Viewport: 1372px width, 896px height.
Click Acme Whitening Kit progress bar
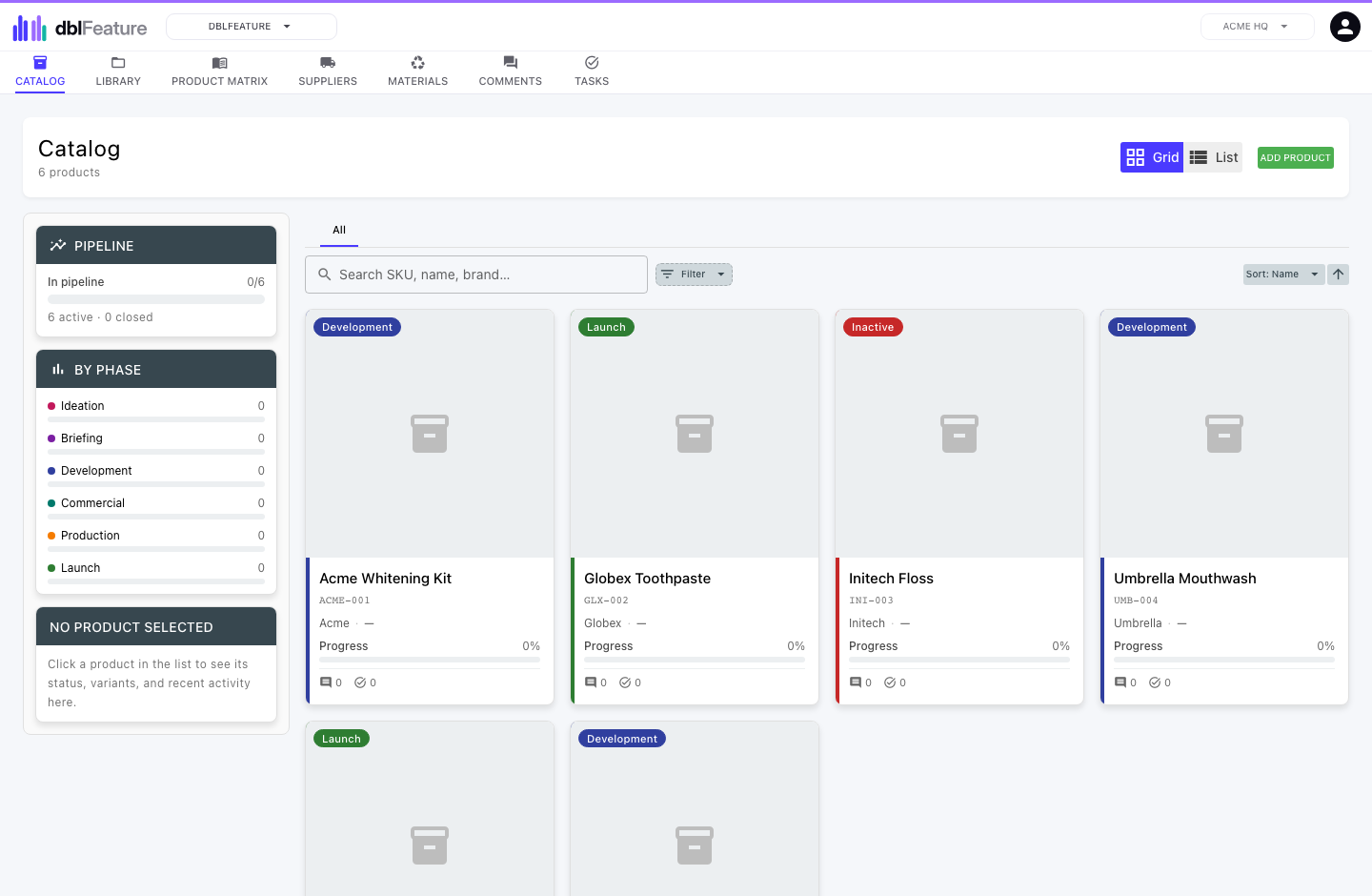pos(430,660)
